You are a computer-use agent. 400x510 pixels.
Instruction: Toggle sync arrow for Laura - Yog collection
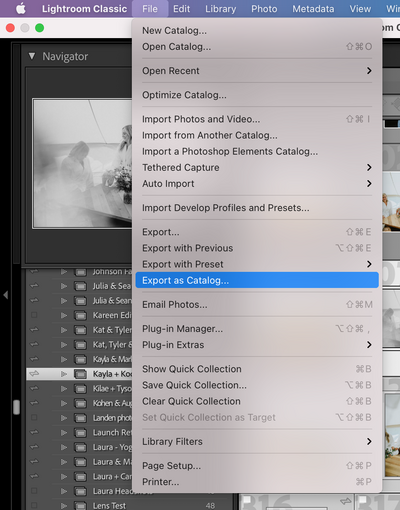(34, 447)
